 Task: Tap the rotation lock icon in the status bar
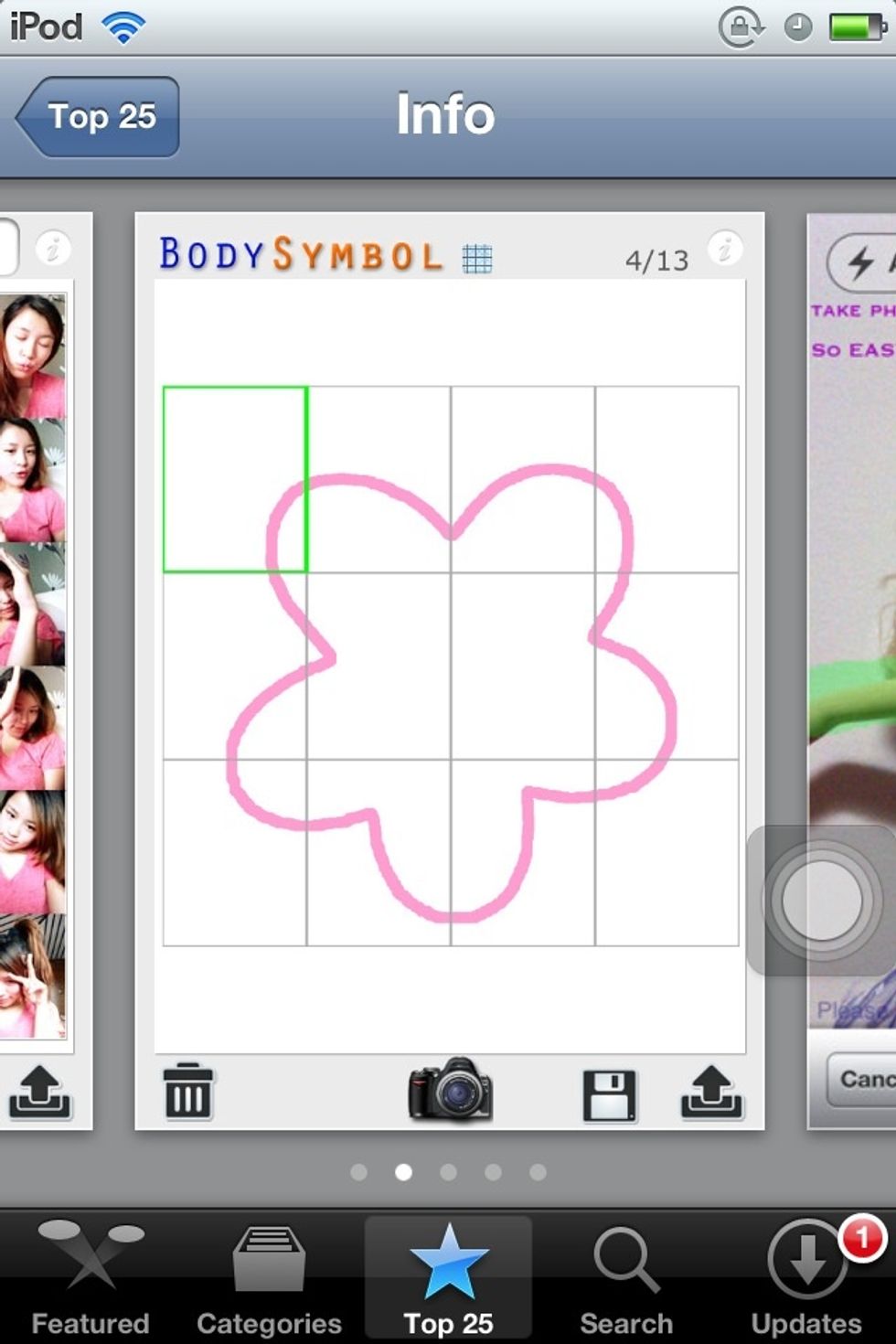[x=741, y=26]
